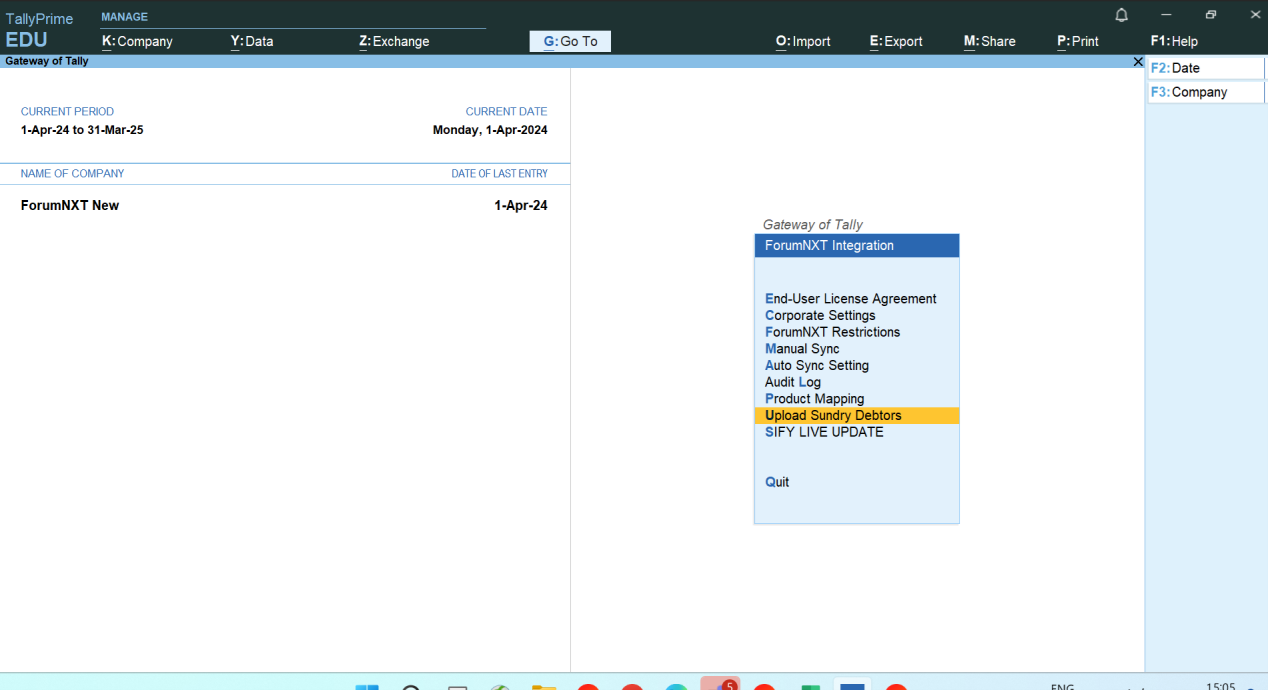1268x690 pixels.
Task: Click the G: Go To button
Action: pos(570,41)
